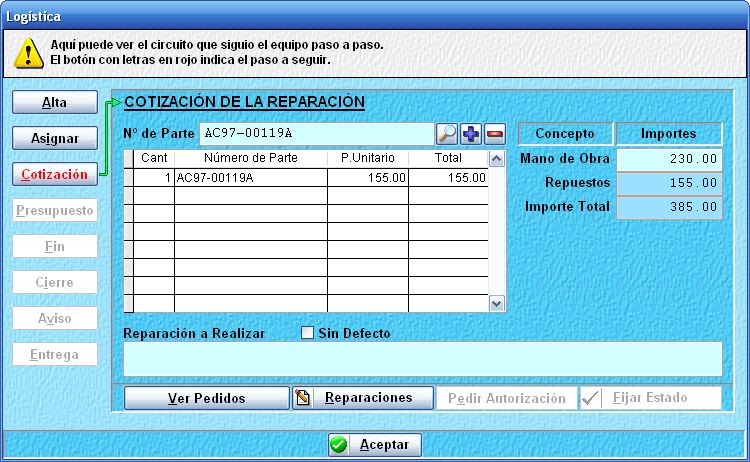Remove part with red minus icon
Screen dimensions: 750x462
pos(495,134)
